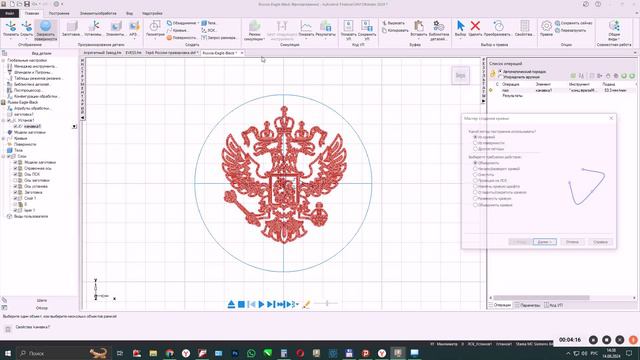Viewport: 640px width, 360px height.
Task: Open the Options (Правка) gear icon
Action: tap(546, 26)
